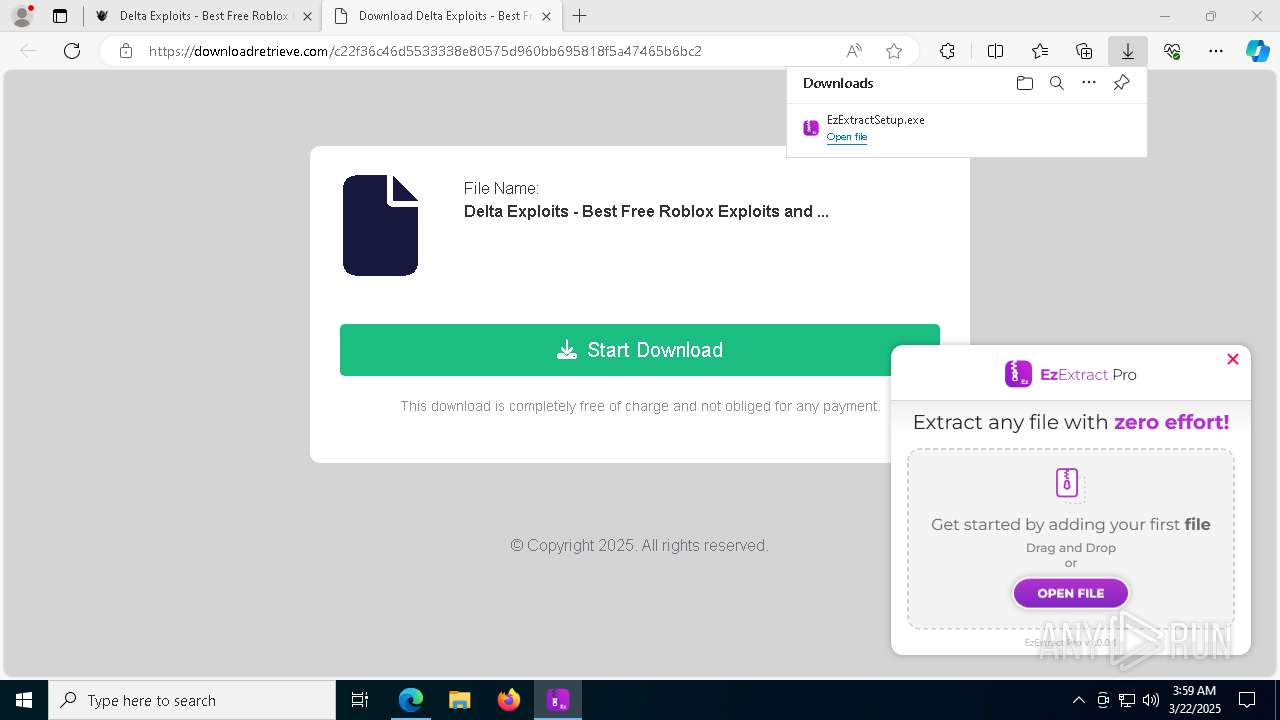Click the dark file document icon
Image resolution: width=1280 pixels, height=720 pixels.
pyautogui.click(x=380, y=225)
